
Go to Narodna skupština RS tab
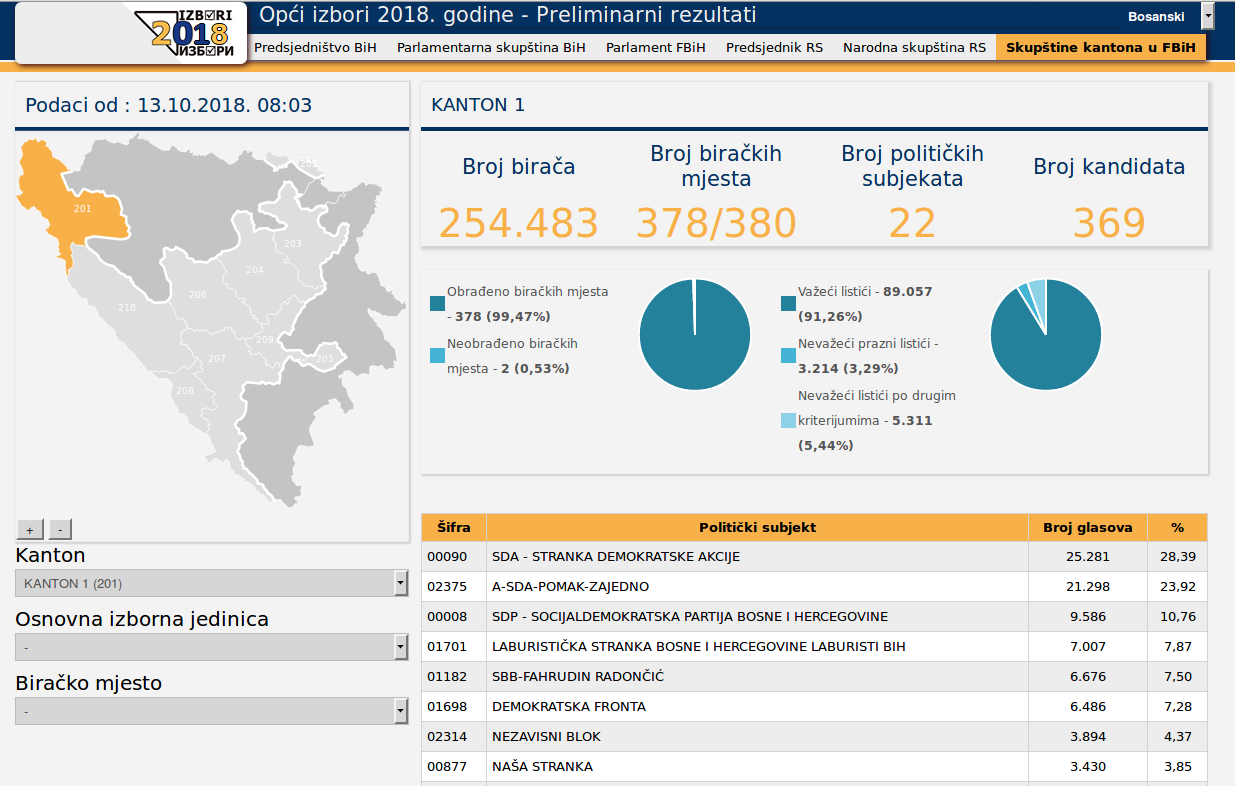[x=913, y=48]
